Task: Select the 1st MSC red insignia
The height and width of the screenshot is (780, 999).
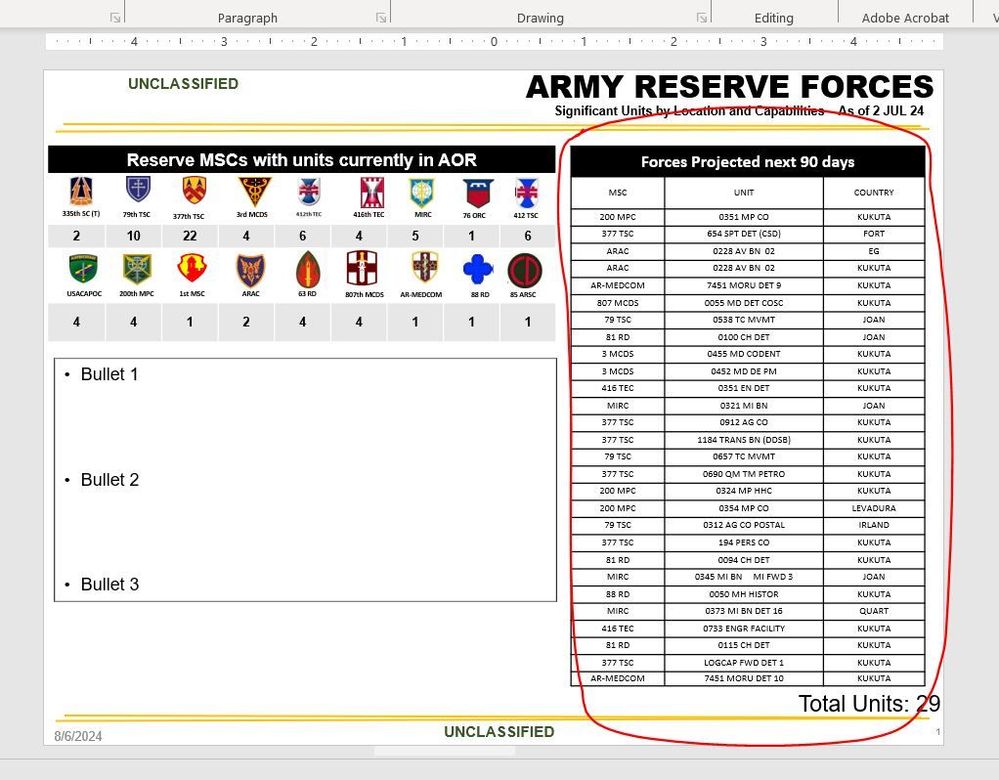Action: pos(192,268)
